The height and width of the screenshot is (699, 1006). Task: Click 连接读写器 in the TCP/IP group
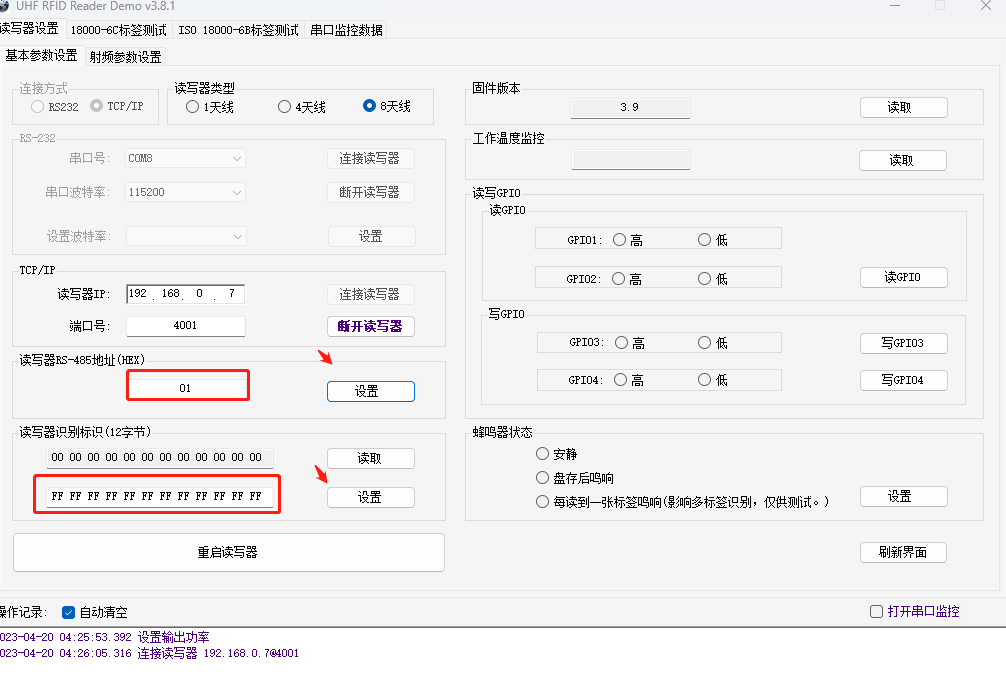370,295
